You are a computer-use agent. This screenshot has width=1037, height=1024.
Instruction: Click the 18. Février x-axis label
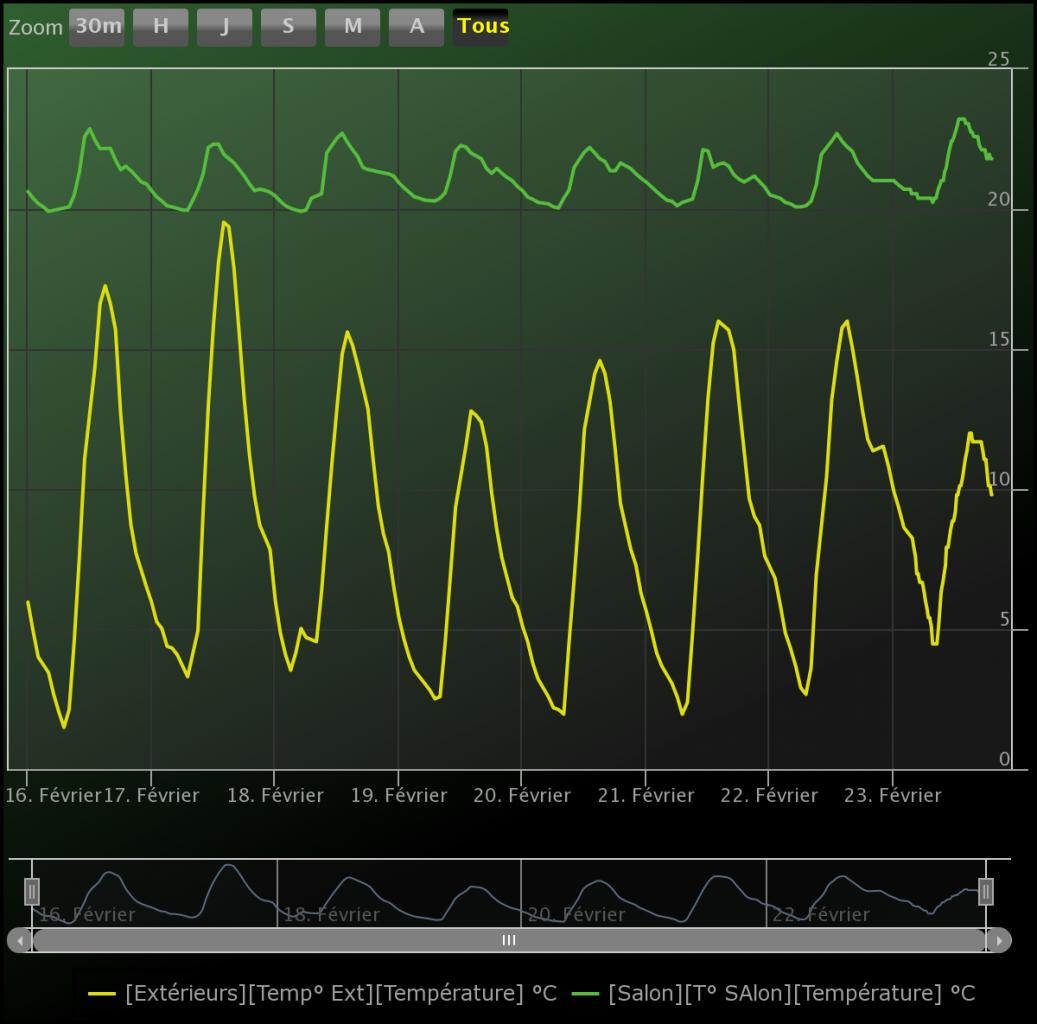(x=275, y=794)
